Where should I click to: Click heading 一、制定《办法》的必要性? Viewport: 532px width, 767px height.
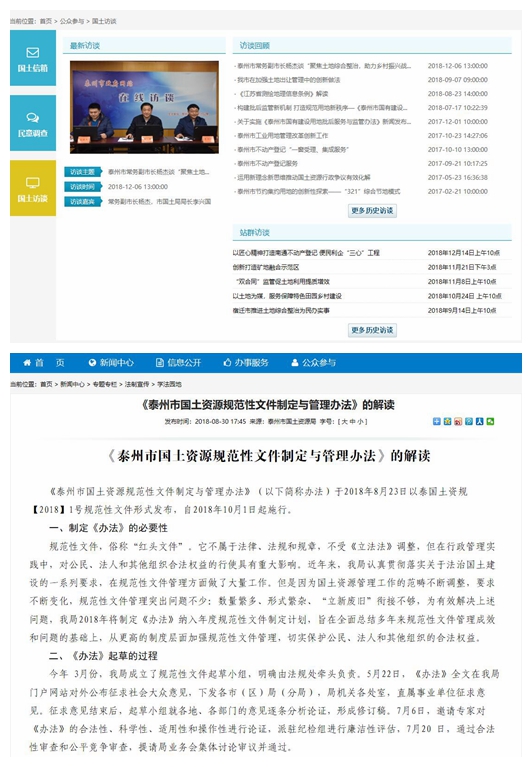108,528
